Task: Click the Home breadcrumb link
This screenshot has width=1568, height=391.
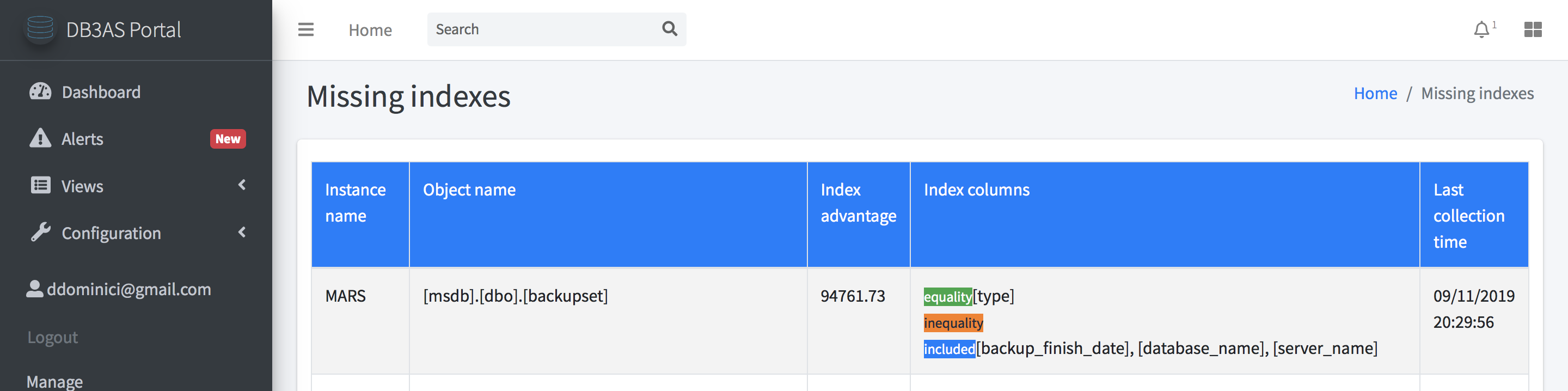Action: click(x=1375, y=93)
